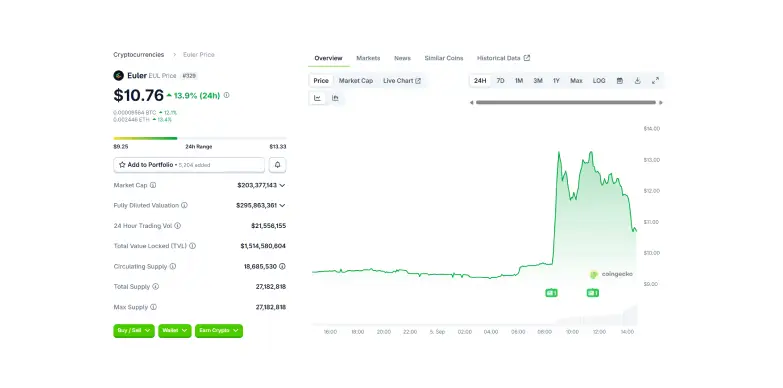Select the 1Y time range
Viewport: 783px width, 388px height.
pos(556,80)
